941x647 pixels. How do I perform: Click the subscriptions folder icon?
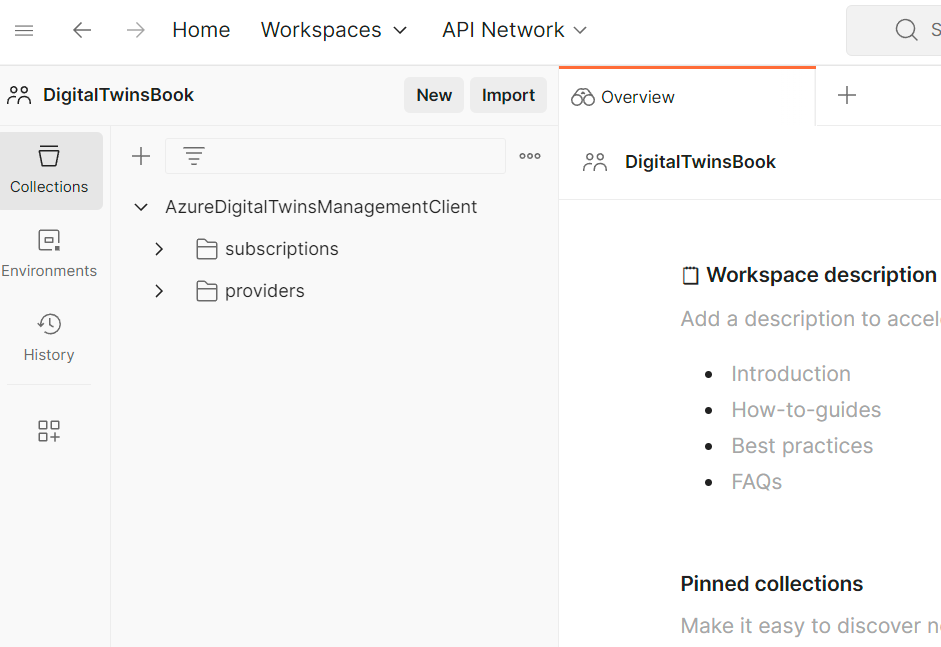207,249
